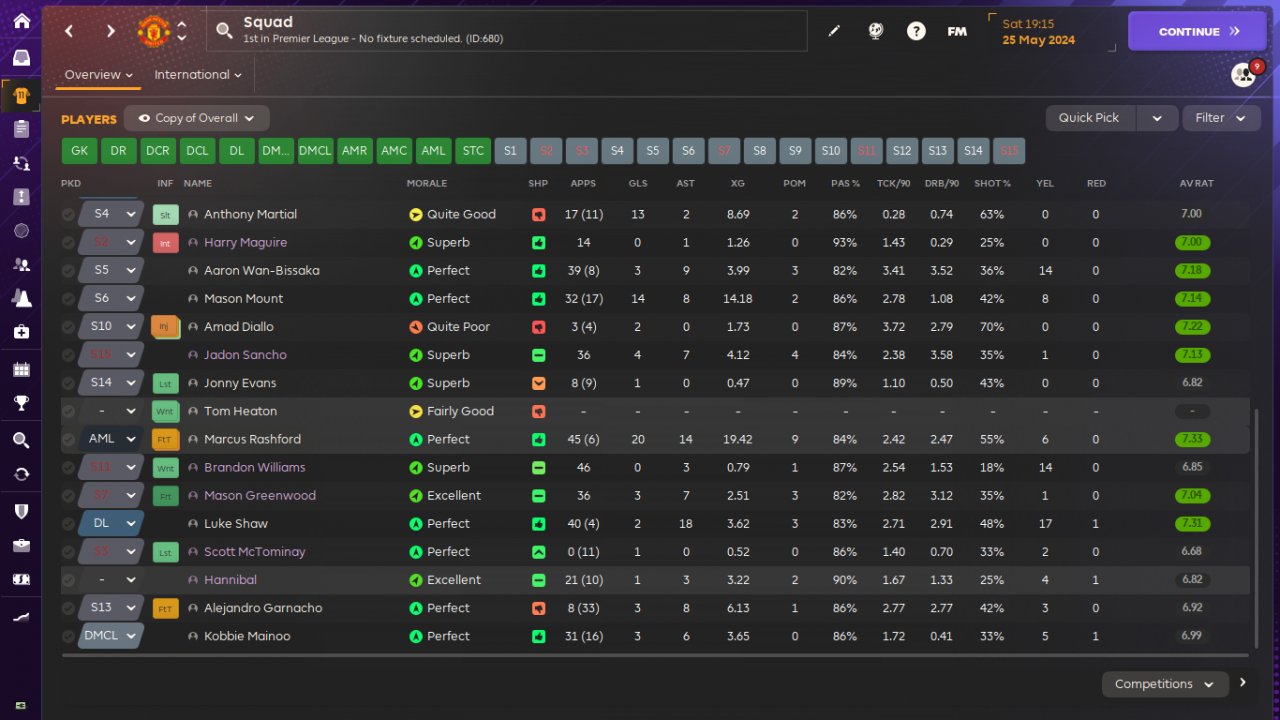Select the STC position button
Screen dimensions: 1280x720
473,151
